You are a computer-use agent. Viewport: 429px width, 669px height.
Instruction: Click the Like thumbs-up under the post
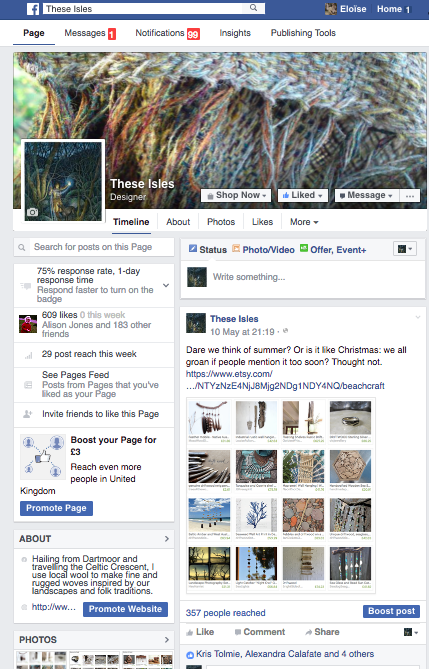point(190,633)
